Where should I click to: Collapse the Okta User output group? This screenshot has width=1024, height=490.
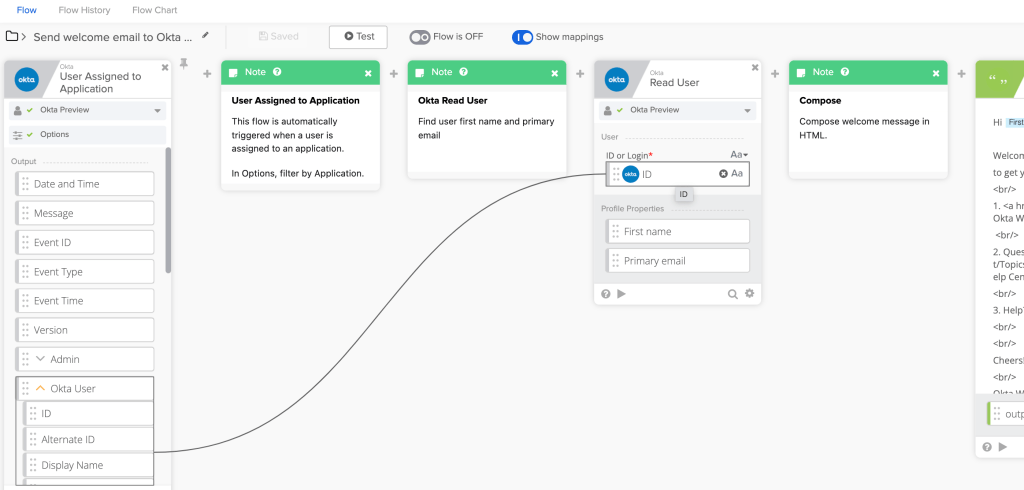[x=41, y=388]
